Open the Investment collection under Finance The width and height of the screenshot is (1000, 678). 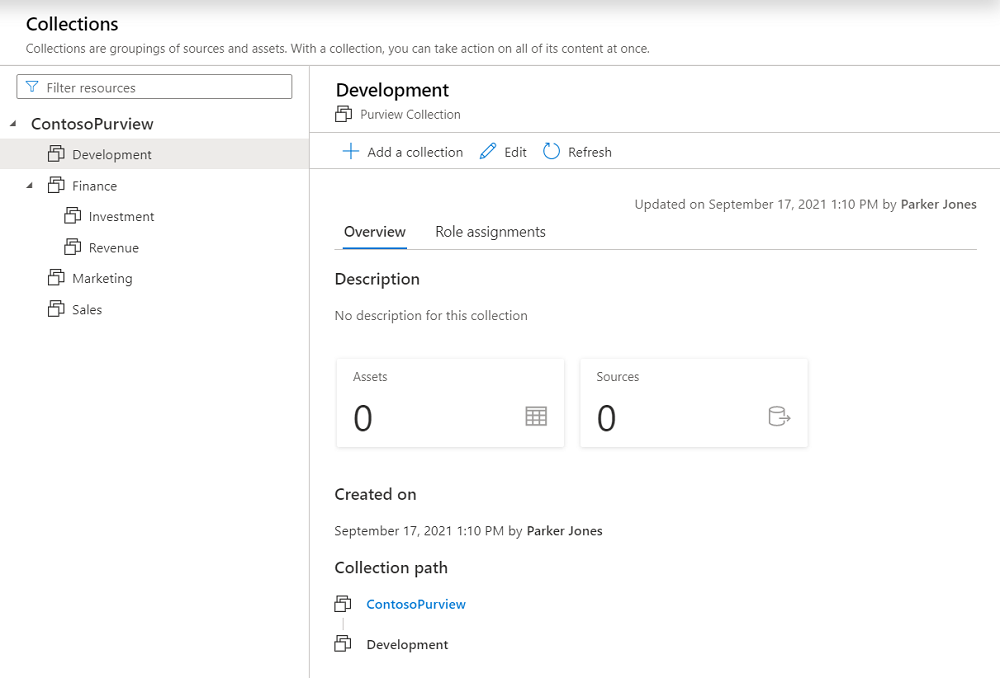(120, 216)
